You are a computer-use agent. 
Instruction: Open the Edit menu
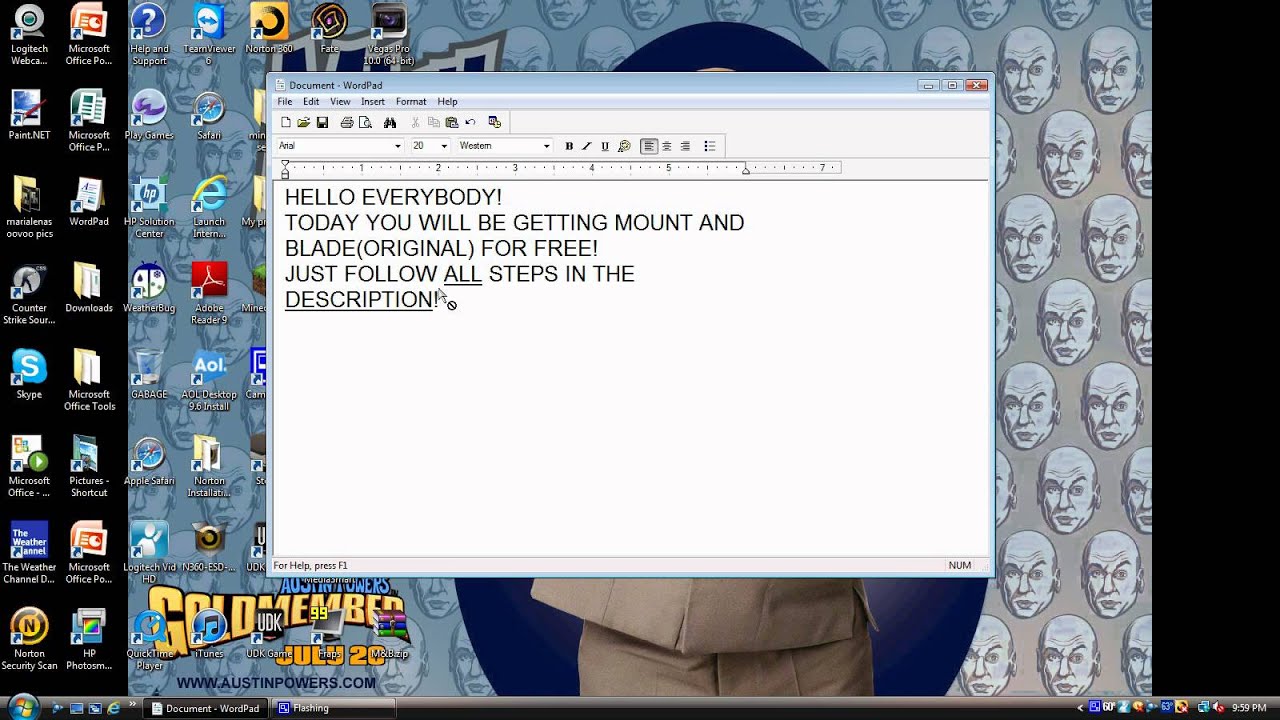point(311,102)
